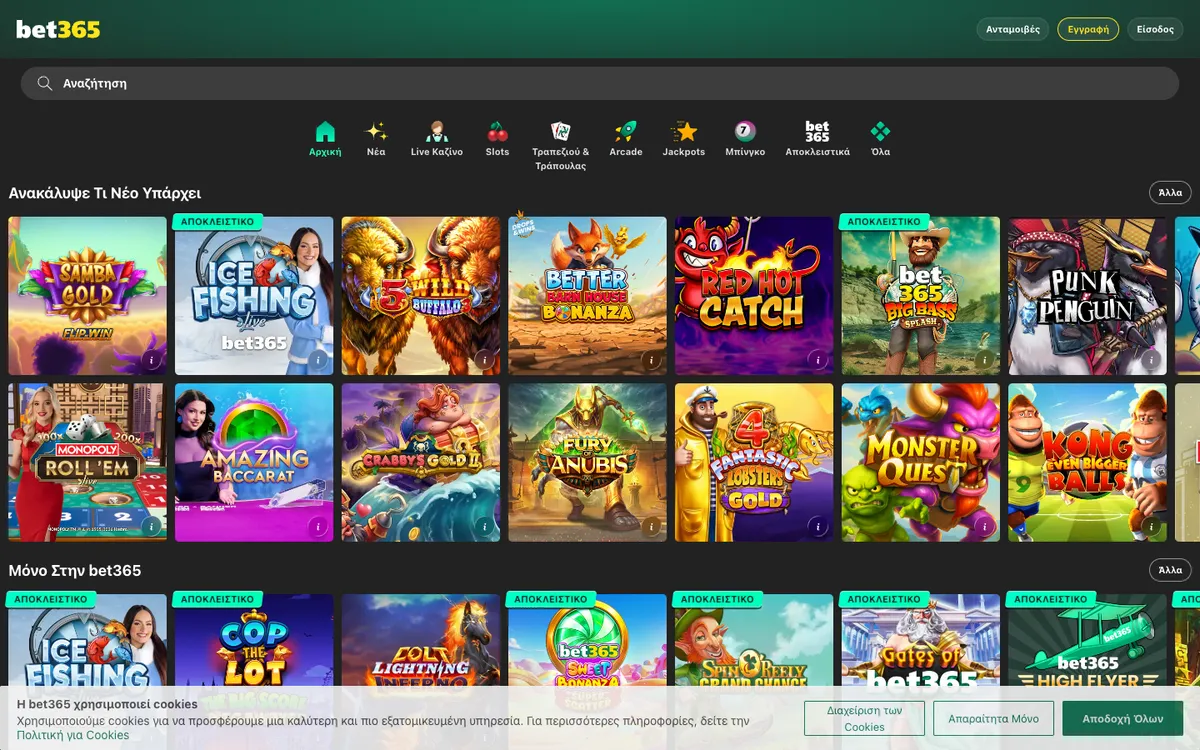Open the Μπίνγκο ball category
Screen dimensions: 1200x750
click(x=745, y=139)
